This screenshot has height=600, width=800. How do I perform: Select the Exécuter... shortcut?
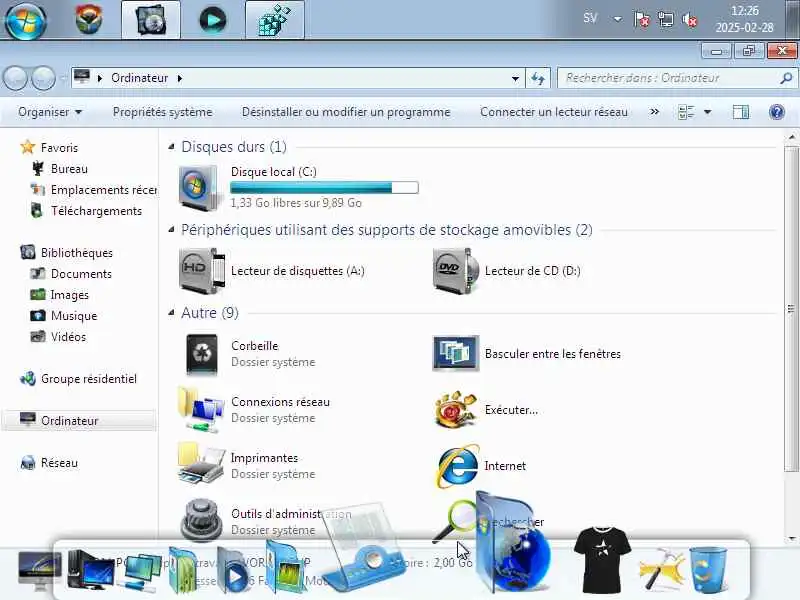[x=485, y=410]
